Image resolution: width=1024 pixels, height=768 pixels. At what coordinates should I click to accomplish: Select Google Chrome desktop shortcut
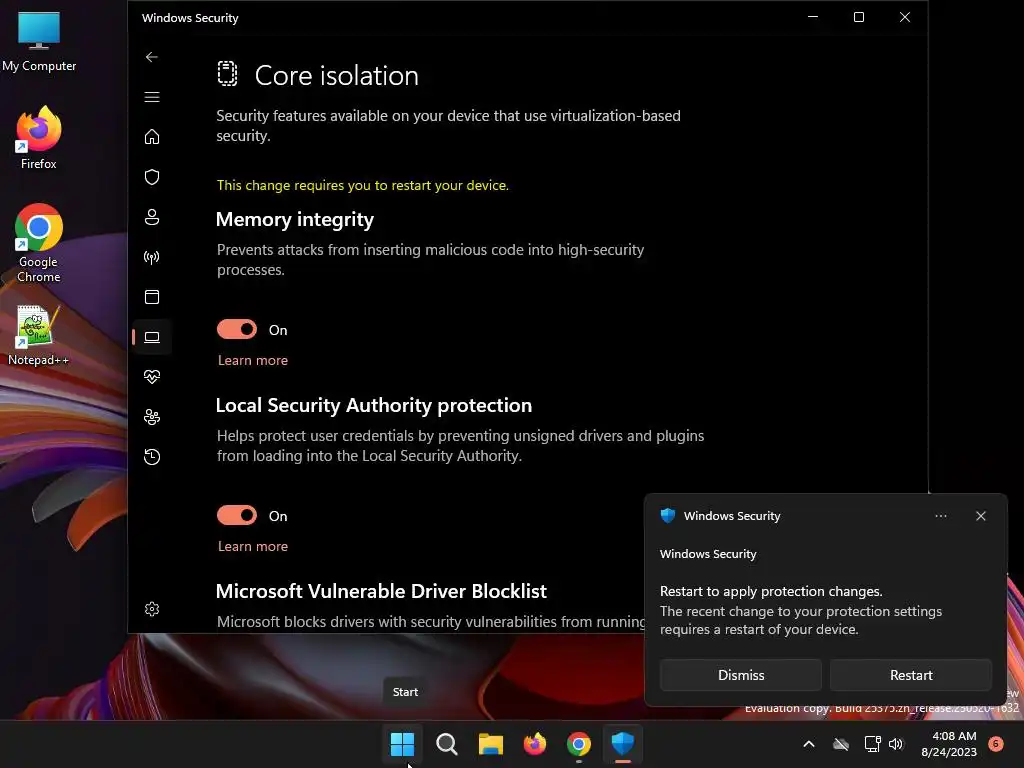(x=39, y=243)
